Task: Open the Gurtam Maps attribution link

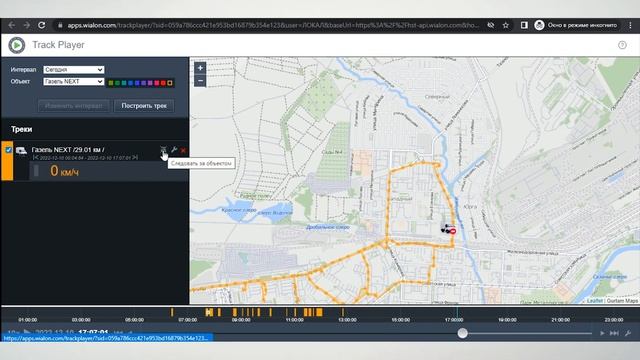Action: pyautogui.click(x=622, y=301)
